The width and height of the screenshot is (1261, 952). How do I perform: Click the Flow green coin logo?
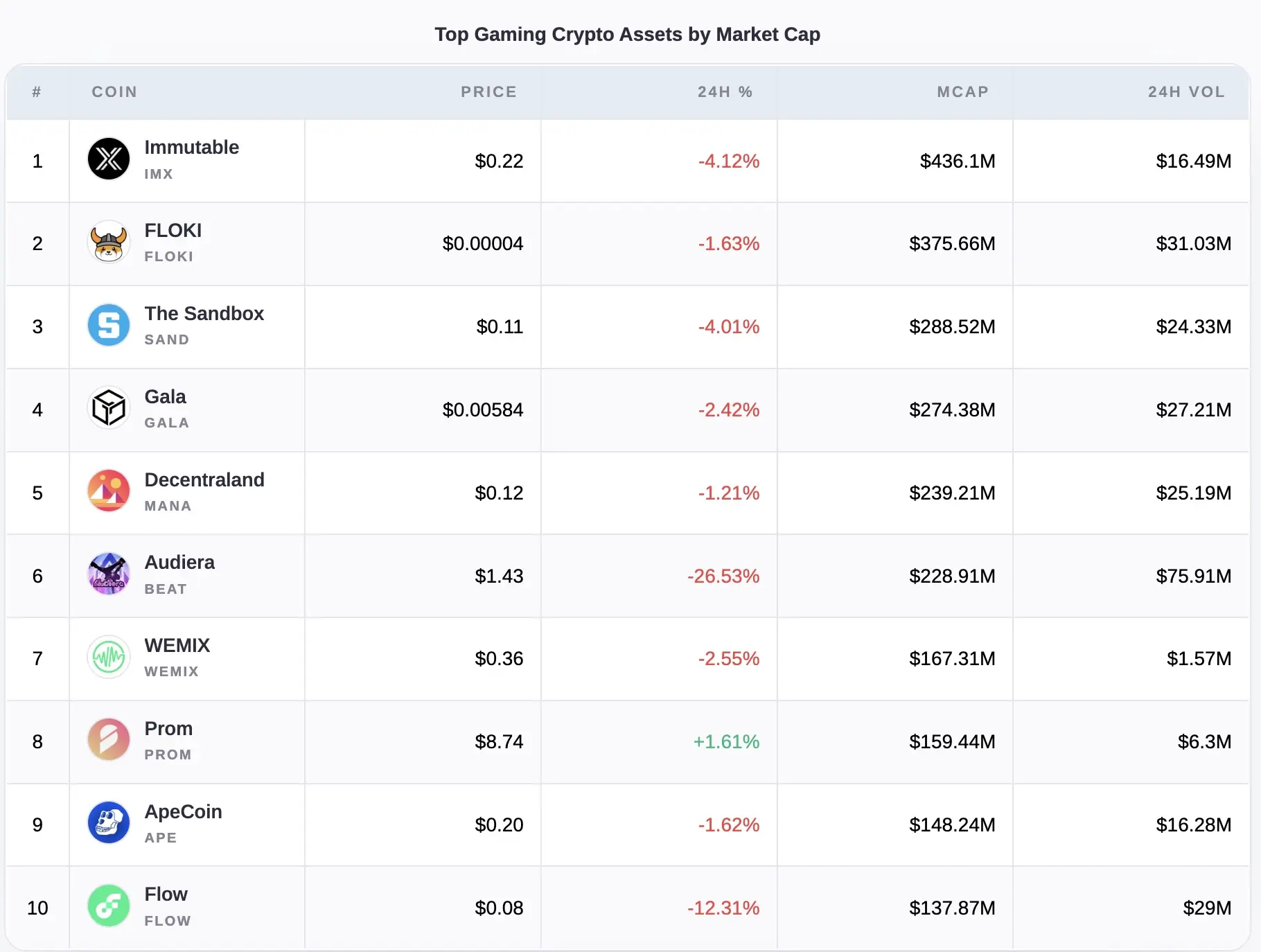(x=109, y=906)
